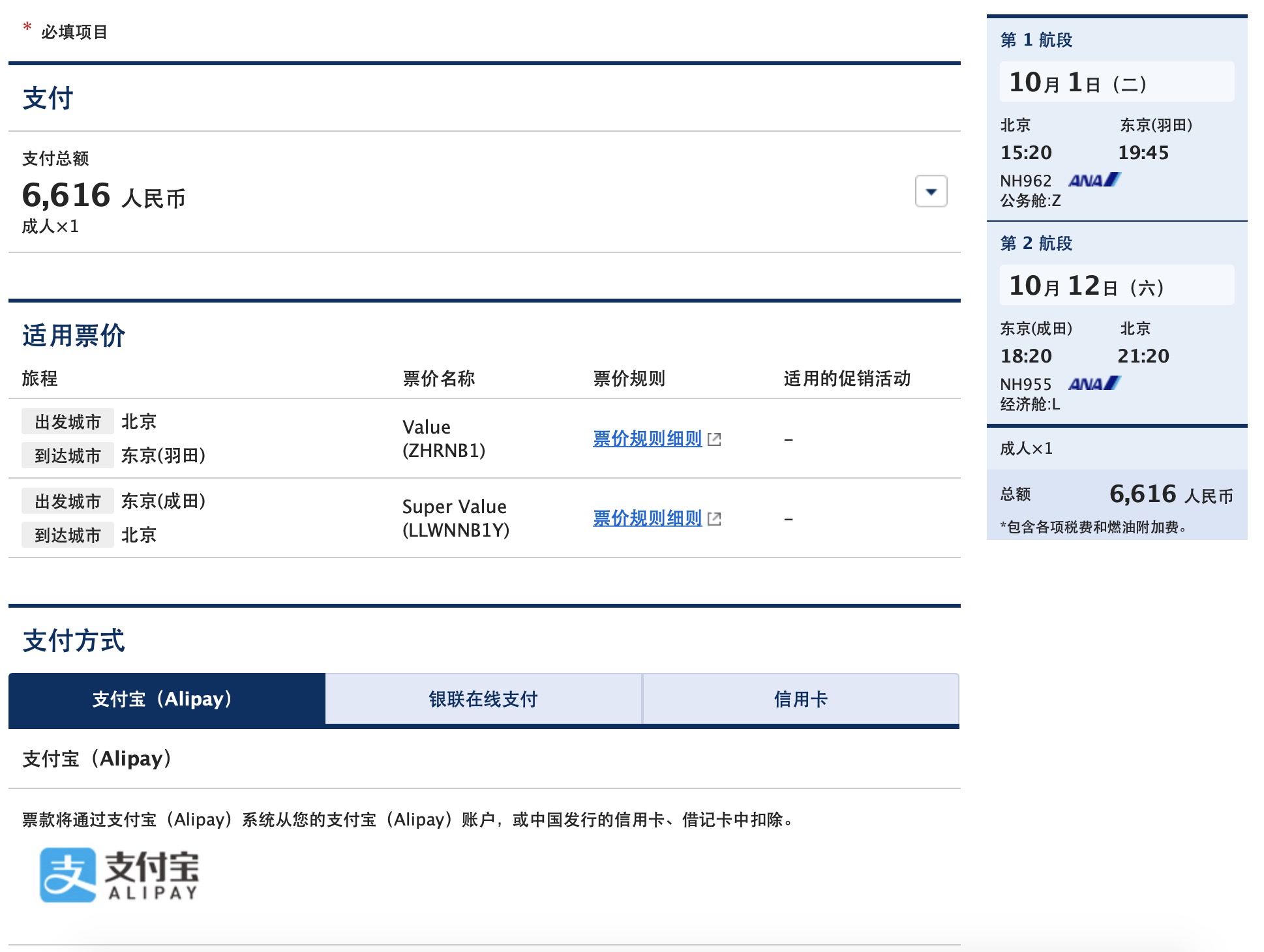Open fare rules link for Super Value (LLWNNB1Y)
1264x952 pixels.
pyautogui.click(x=647, y=518)
